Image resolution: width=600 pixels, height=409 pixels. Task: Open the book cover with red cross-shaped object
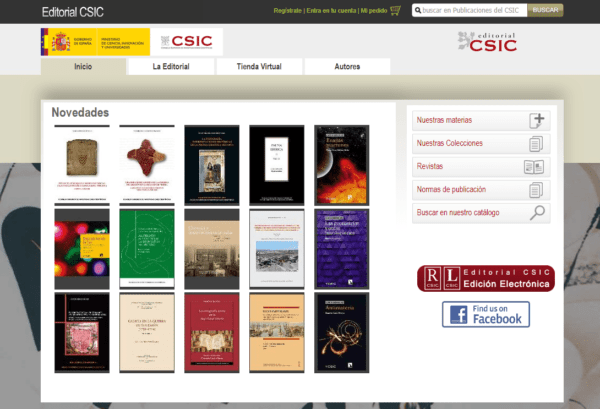pyautogui.click(x=147, y=165)
